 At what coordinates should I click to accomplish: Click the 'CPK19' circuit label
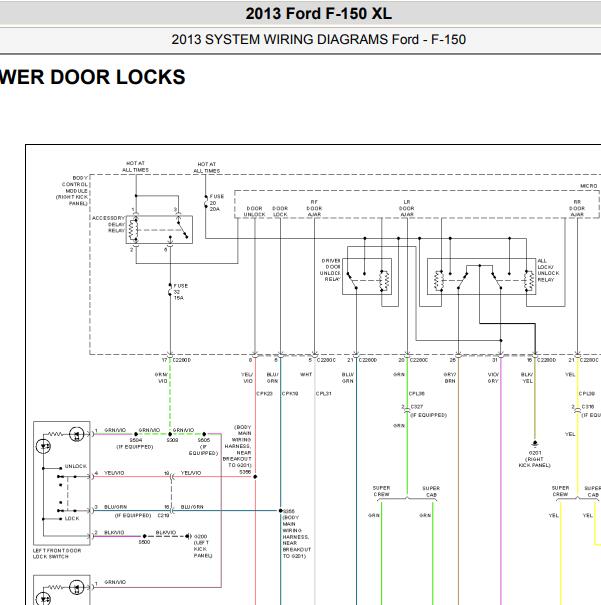point(290,394)
